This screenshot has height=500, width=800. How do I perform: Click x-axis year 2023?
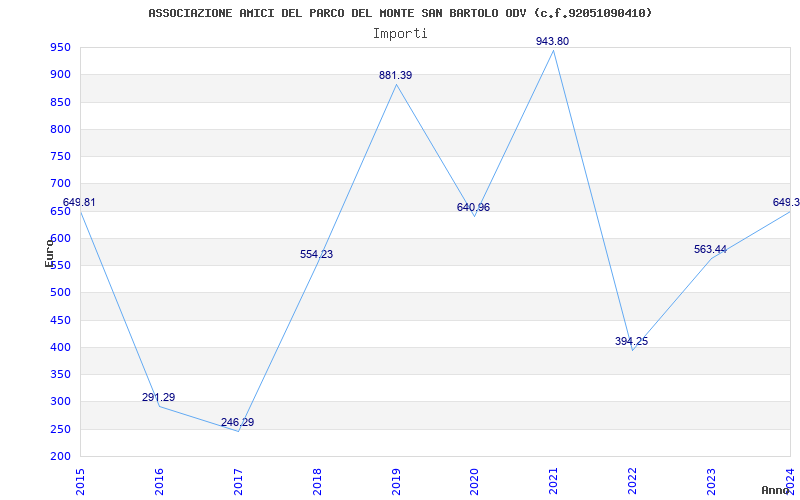pos(712,482)
